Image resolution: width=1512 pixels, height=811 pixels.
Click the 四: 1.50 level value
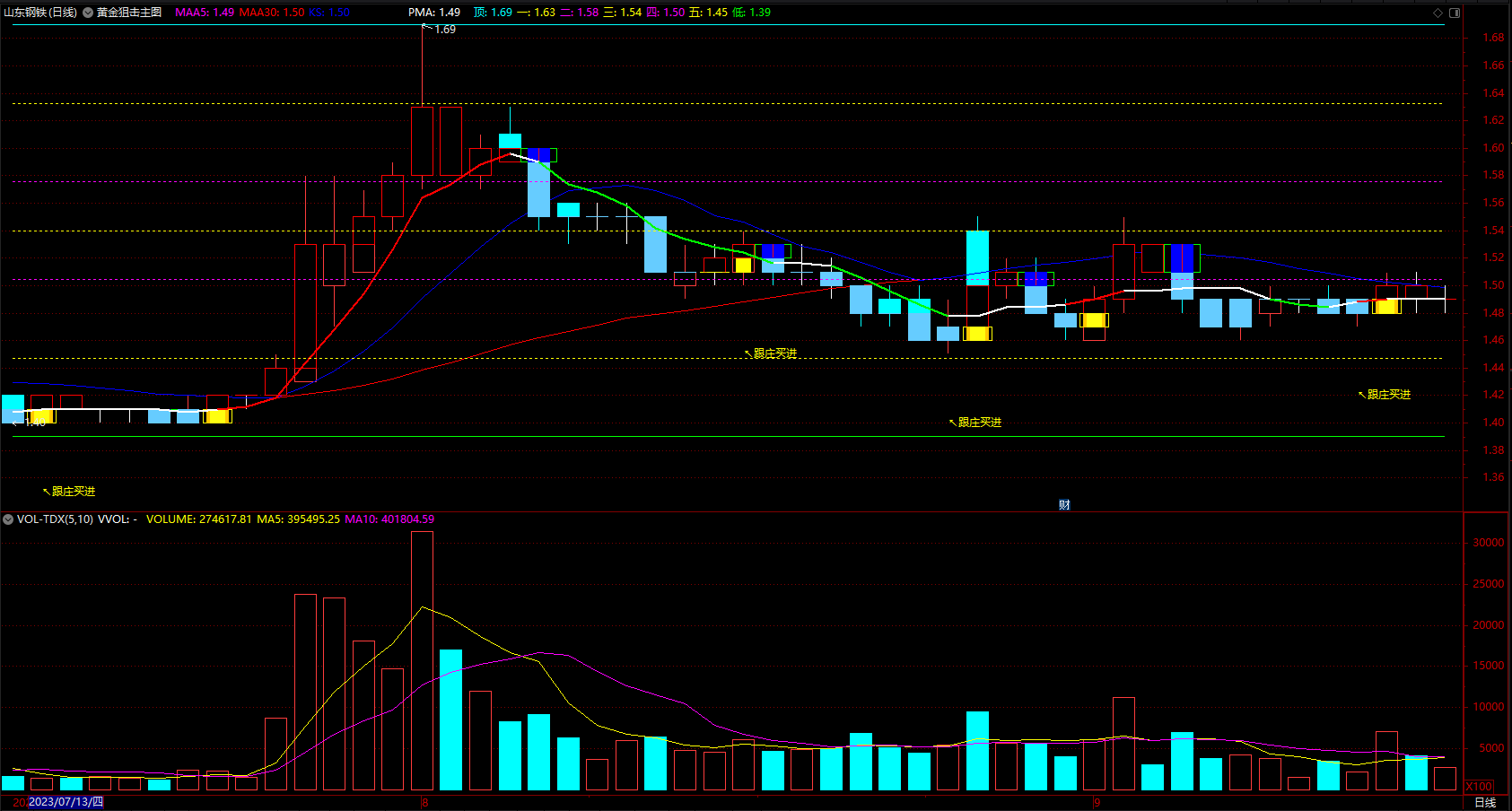(665, 13)
